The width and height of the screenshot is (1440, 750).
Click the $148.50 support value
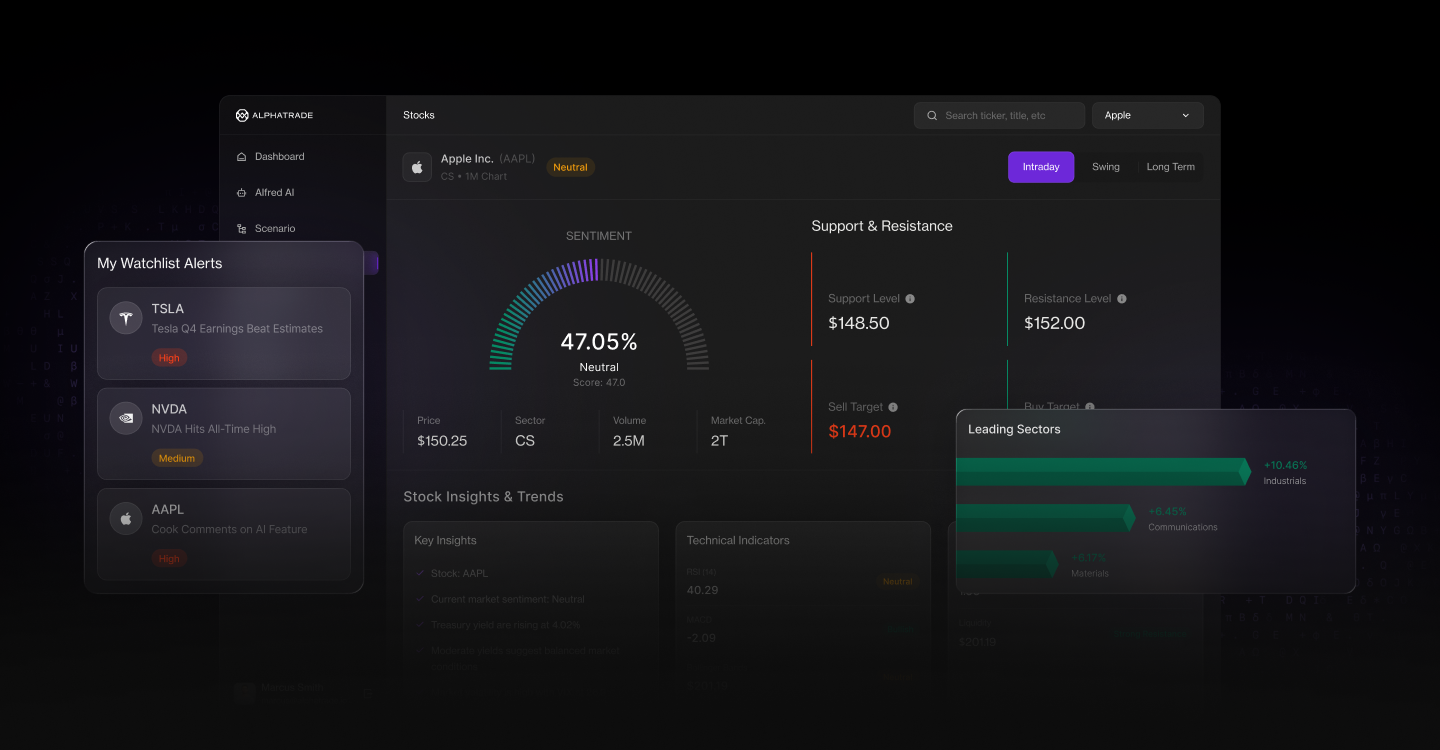(x=859, y=323)
